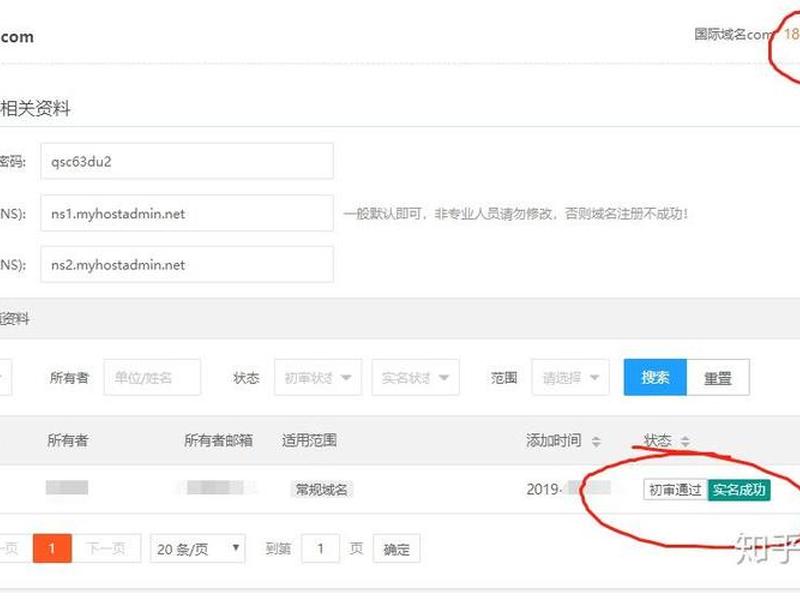Click the 所有者邮箱 column header
This screenshot has height=600, width=800.
(218, 440)
